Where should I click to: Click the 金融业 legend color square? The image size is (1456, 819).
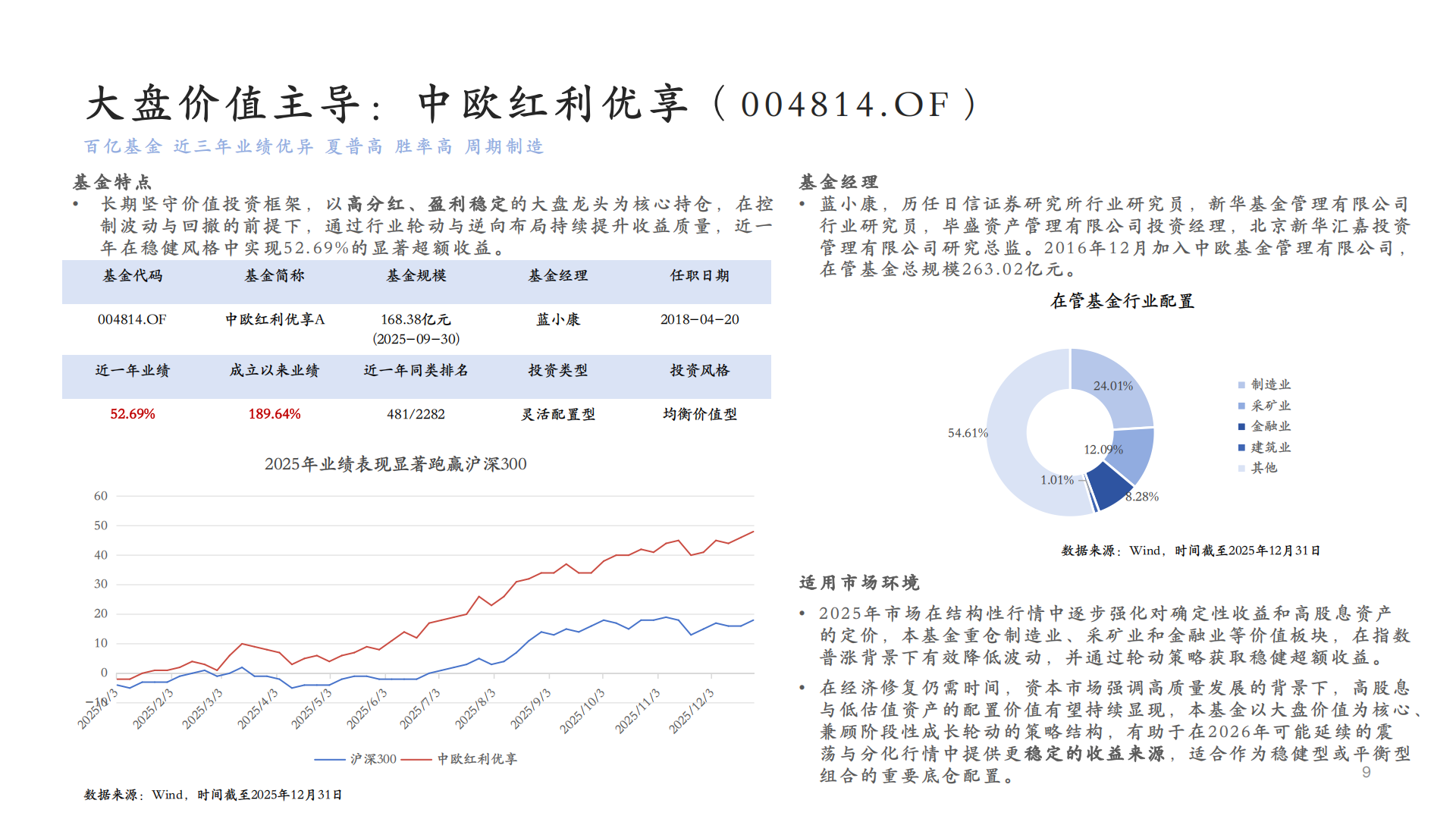point(1241,426)
